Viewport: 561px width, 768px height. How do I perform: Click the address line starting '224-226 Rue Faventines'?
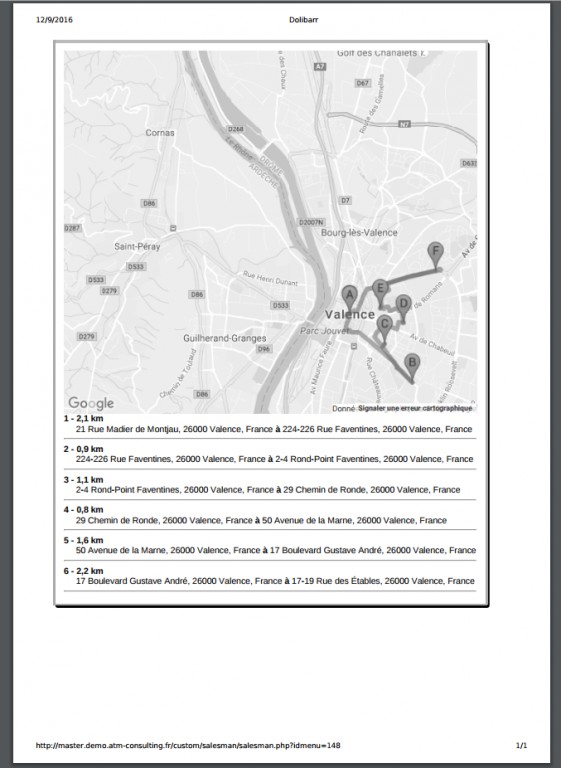pyautogui.click(x=274, y=459)
